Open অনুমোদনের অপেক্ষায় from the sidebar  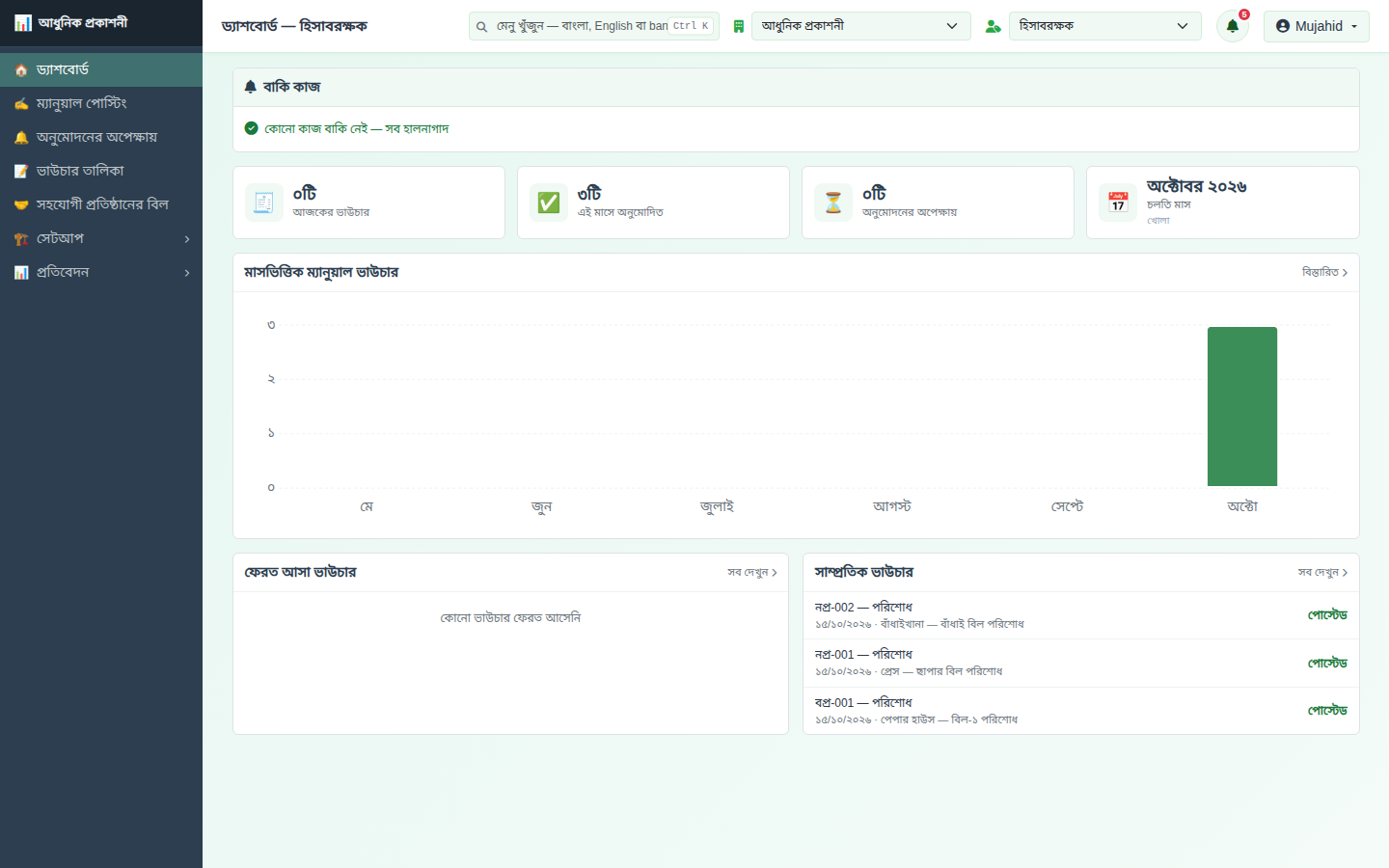pyautogui.click(x=101, y=137)
